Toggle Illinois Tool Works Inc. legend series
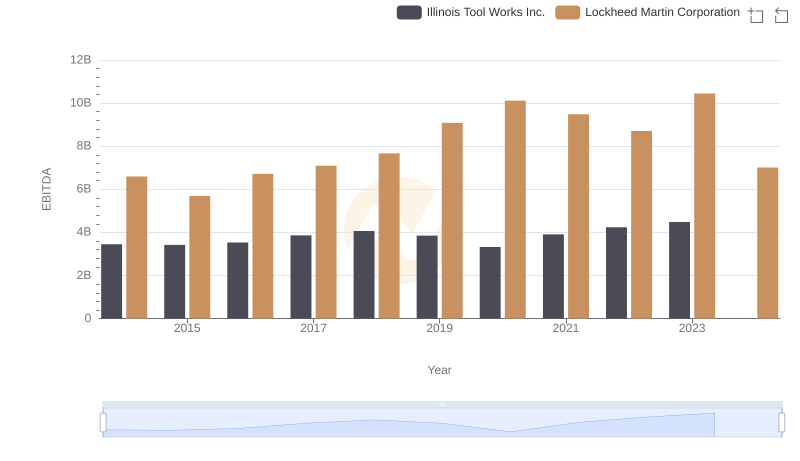The width and height of the screenshot is (800, 461). click(470, 12)
